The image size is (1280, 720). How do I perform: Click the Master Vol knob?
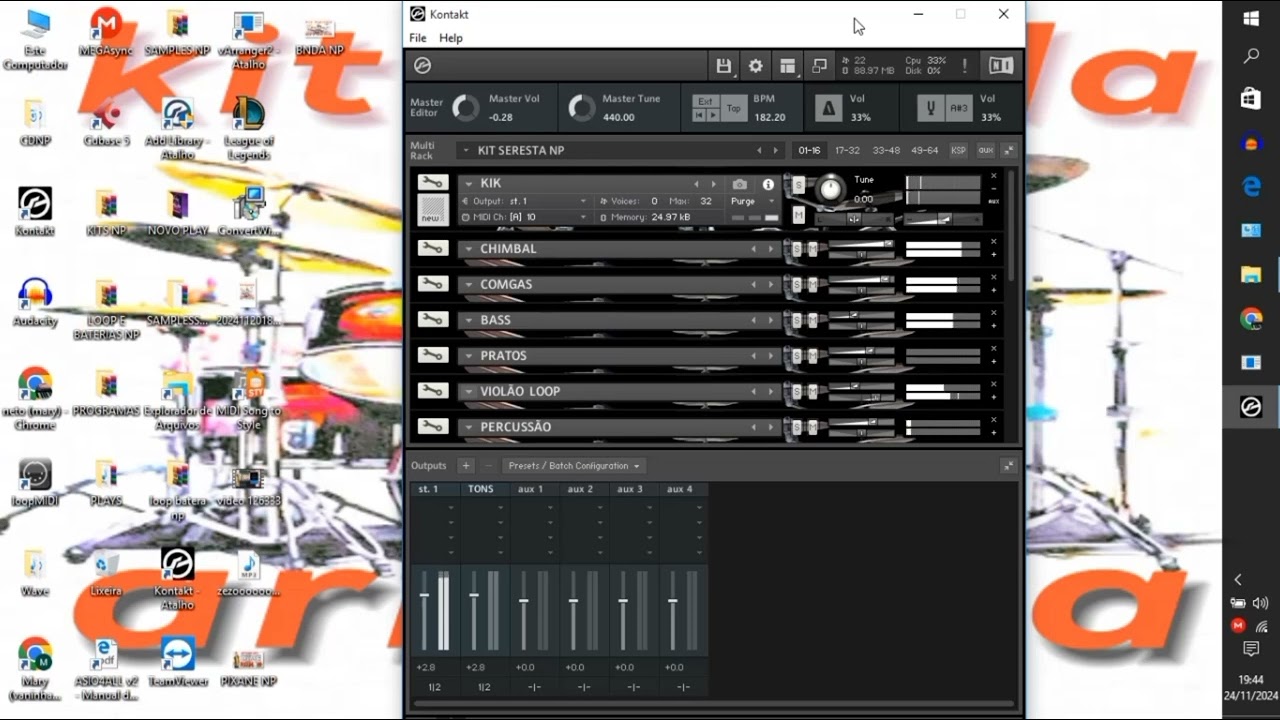click(x=466, y=108)
